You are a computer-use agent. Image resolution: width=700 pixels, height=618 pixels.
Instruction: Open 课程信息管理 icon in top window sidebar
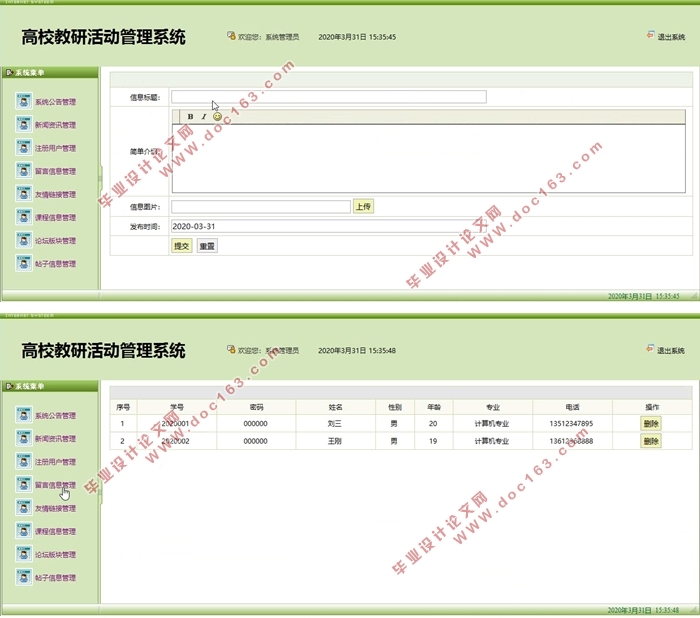[24, 217]
